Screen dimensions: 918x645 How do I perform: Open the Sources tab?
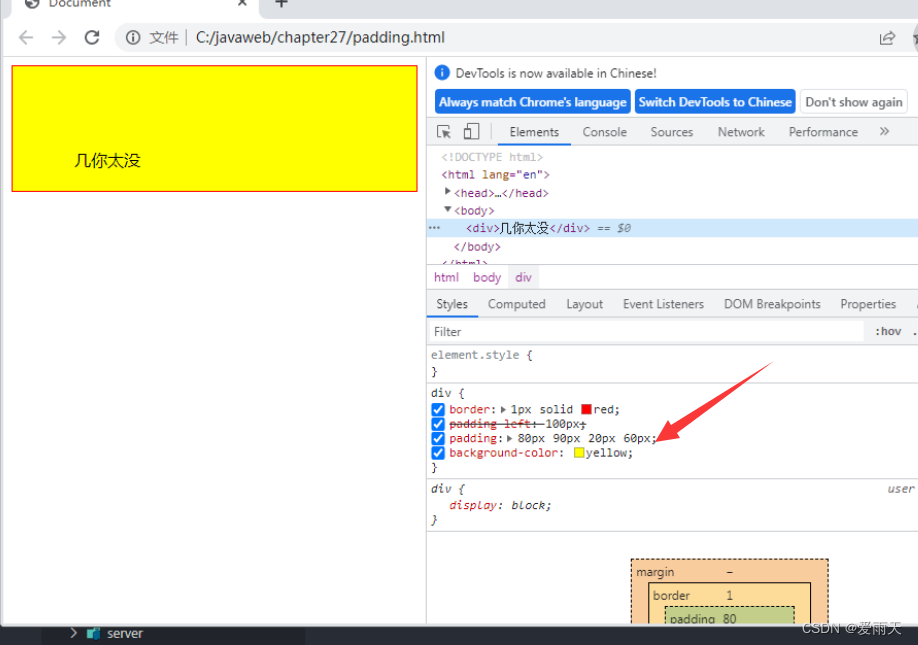point(672,132)
